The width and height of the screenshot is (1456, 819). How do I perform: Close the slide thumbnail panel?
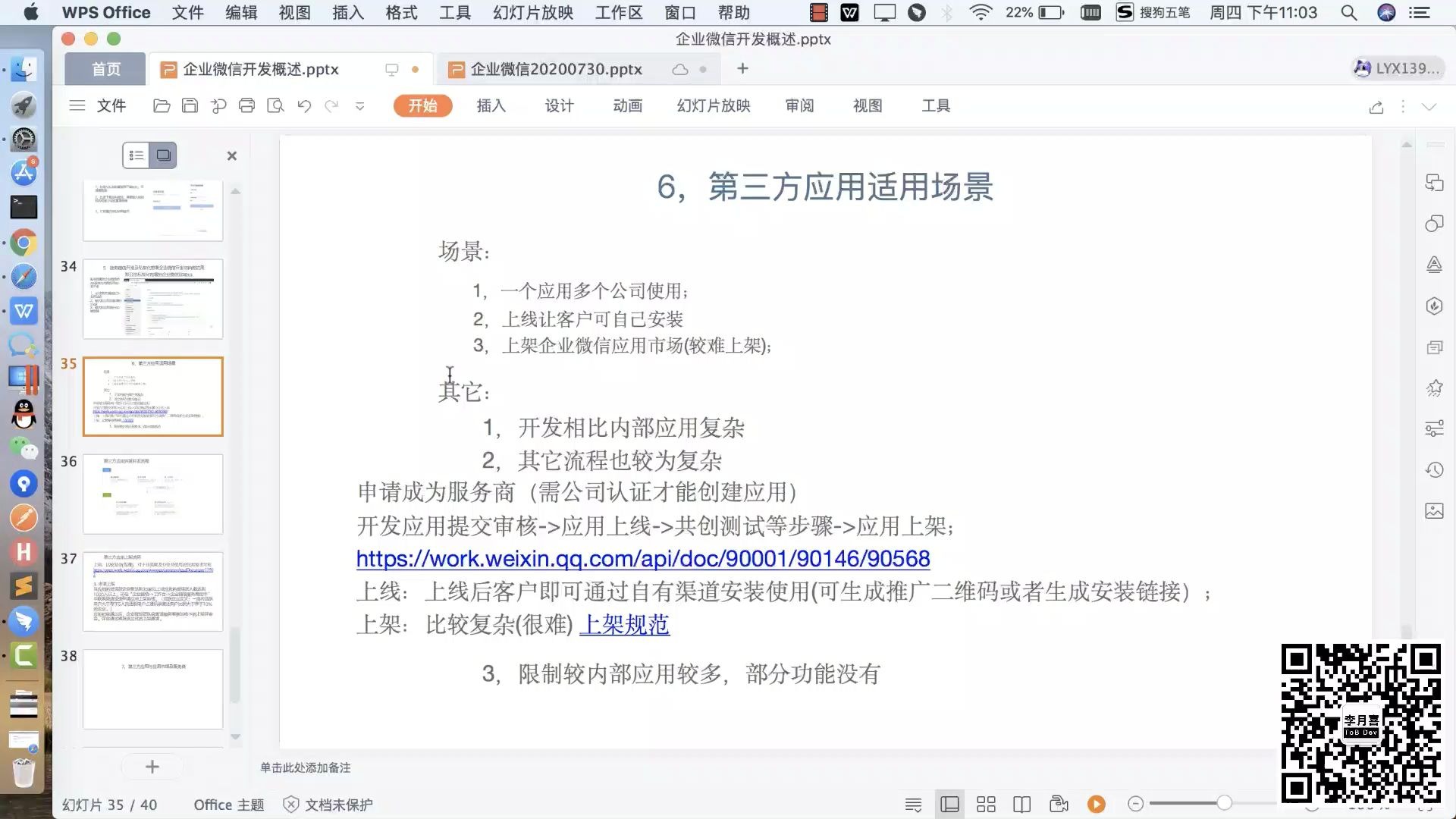232,155
